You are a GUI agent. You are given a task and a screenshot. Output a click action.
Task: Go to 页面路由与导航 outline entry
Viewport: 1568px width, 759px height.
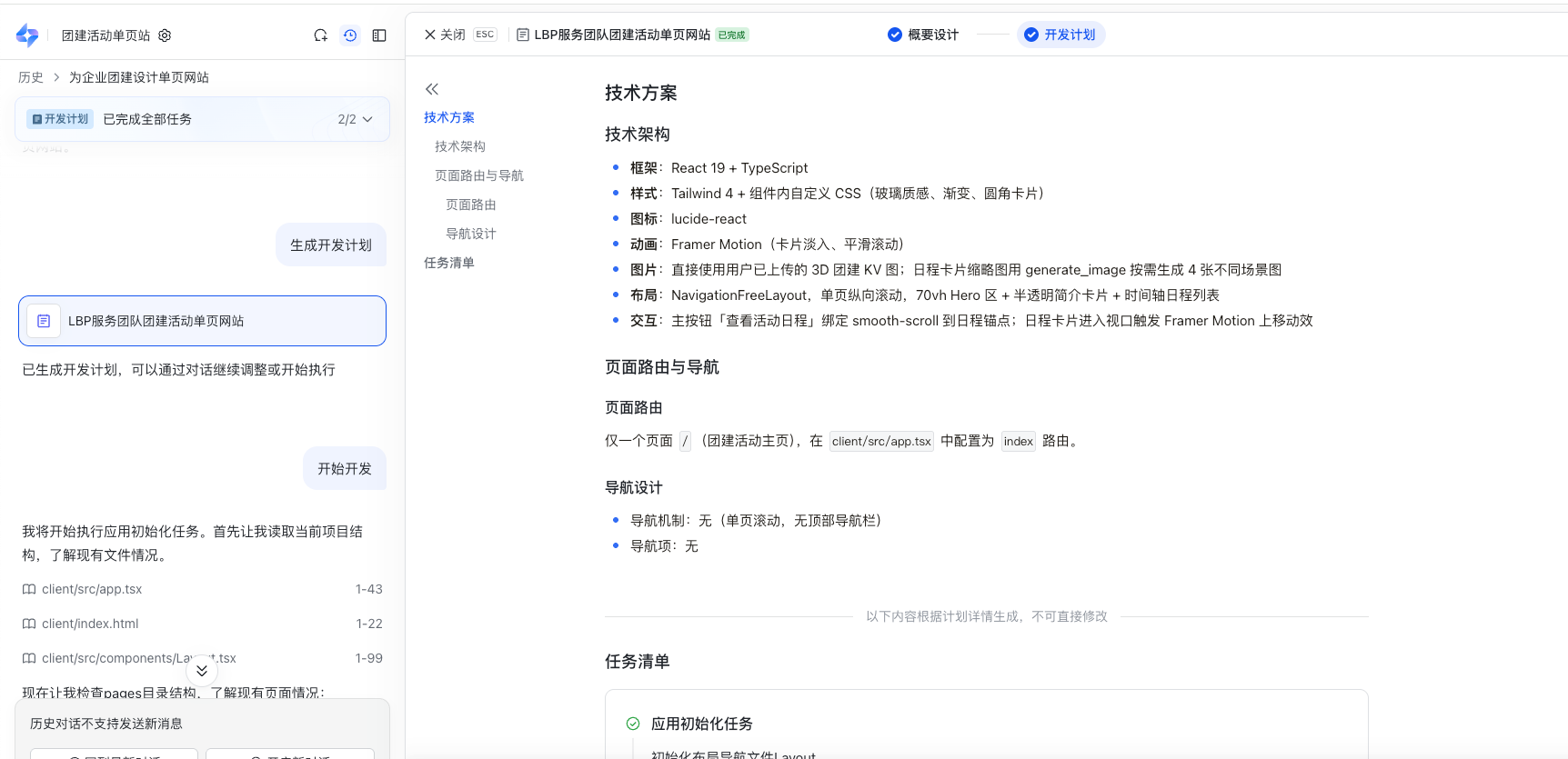point(479,175)
